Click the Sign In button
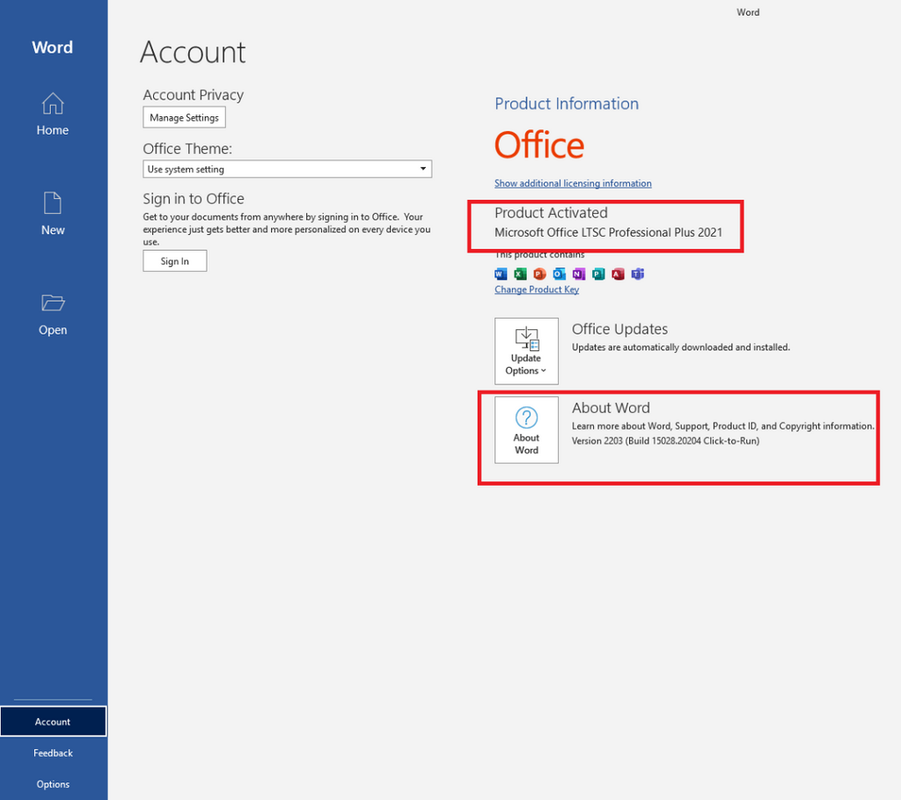901x800 pixels. pyautogui.click(x=175, y=261)
